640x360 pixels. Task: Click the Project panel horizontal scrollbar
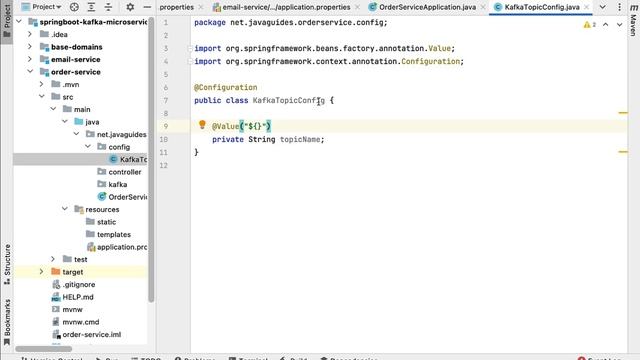point(44,349)
